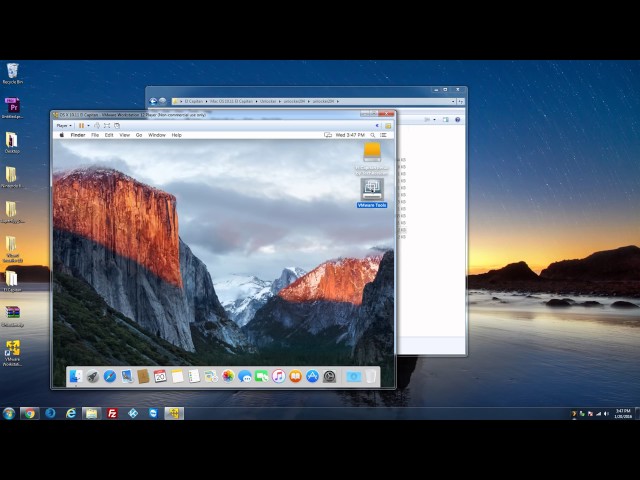640x480 pixels.
Task: Open the Window menu in Finder
Action: pyautogui.click(x=157, y=135)
